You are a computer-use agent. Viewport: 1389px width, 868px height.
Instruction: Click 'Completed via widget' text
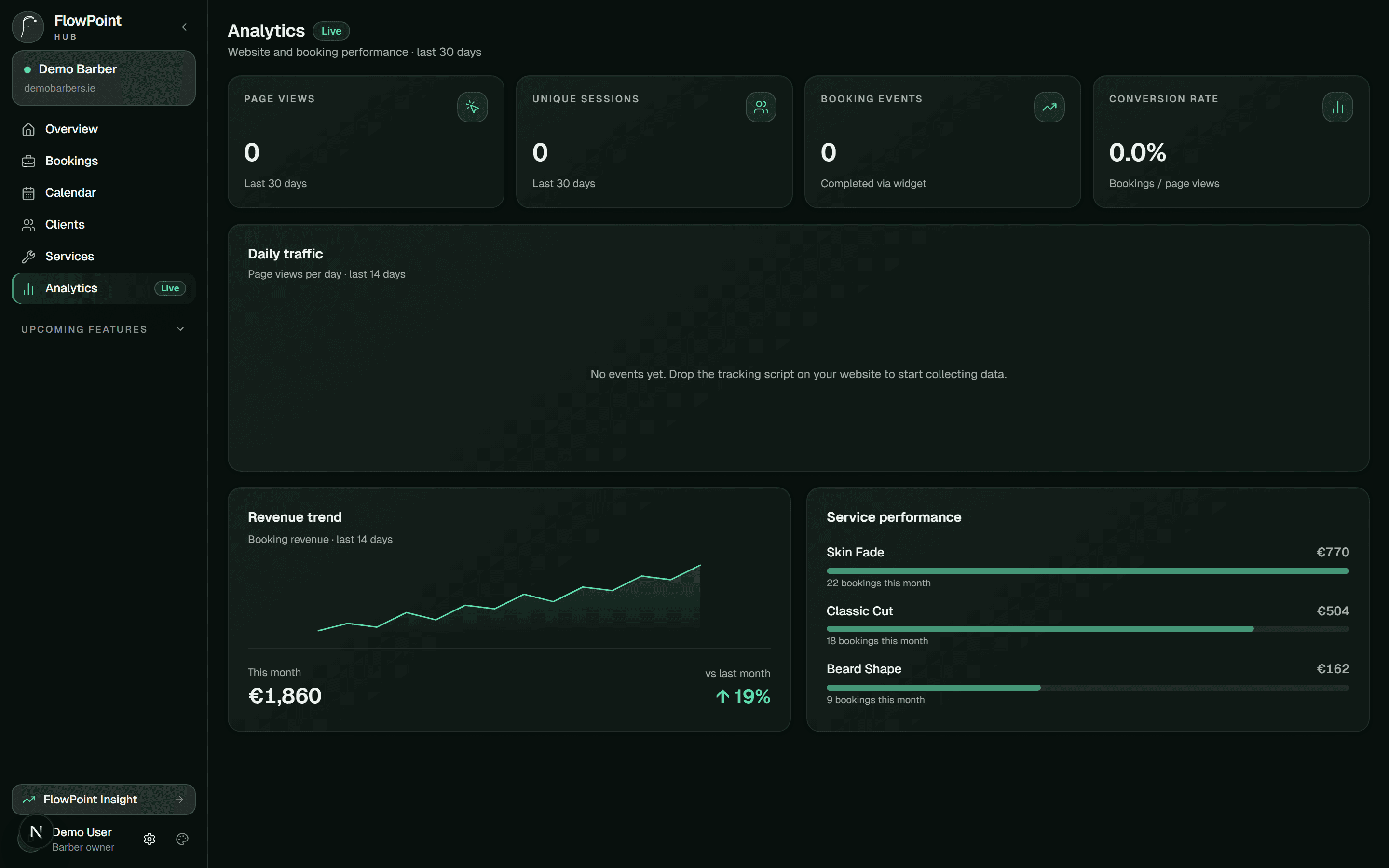click(x=873, y=184)
